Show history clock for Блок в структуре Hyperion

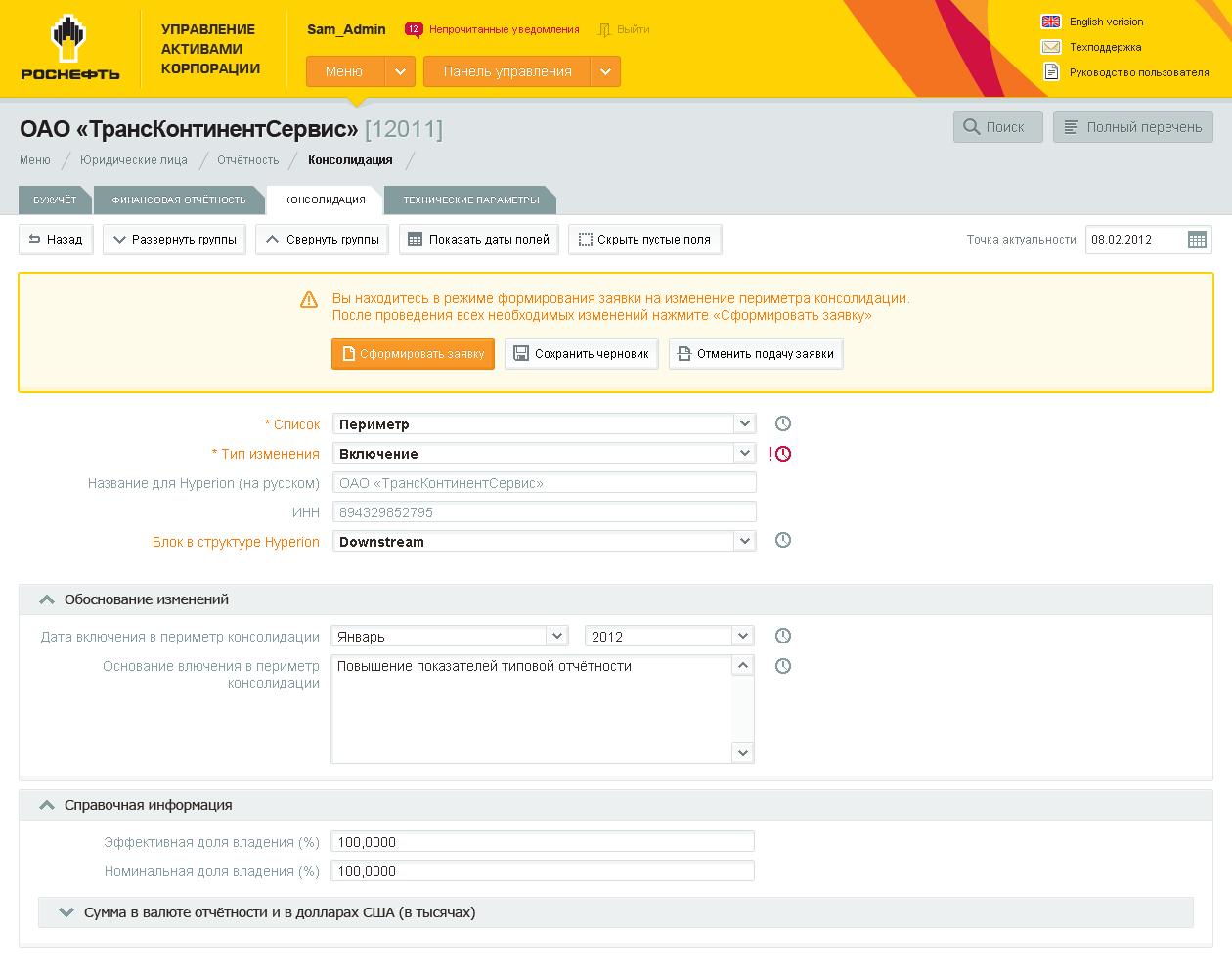pyautogui.click(x=783, y=540)
